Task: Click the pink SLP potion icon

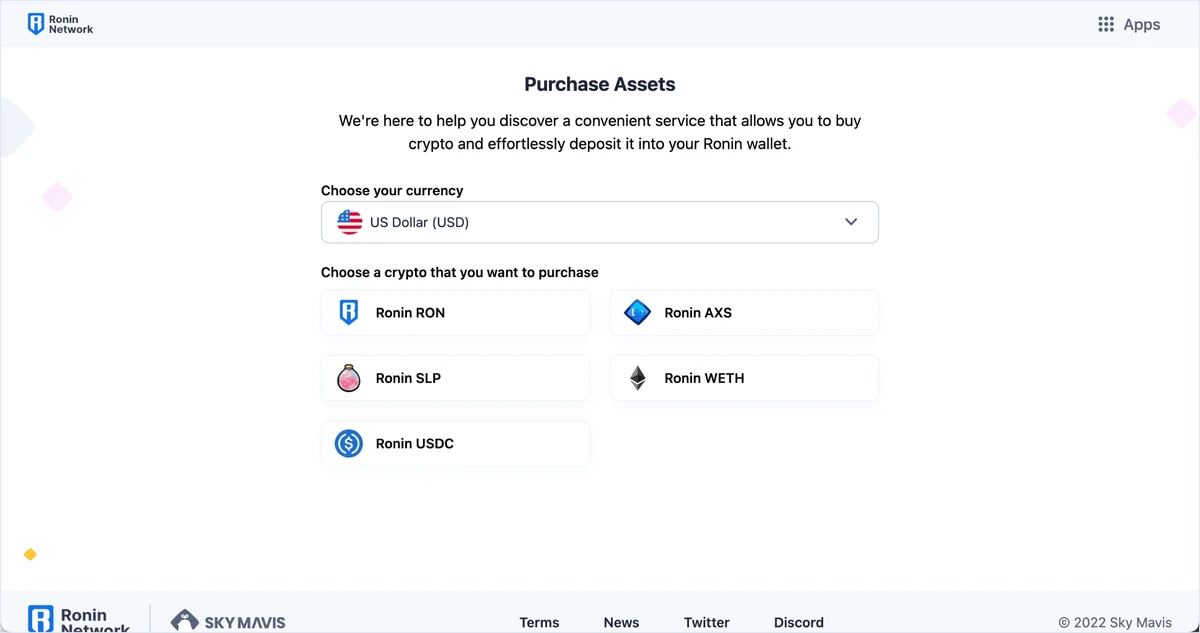Action: tap(349, 378)
